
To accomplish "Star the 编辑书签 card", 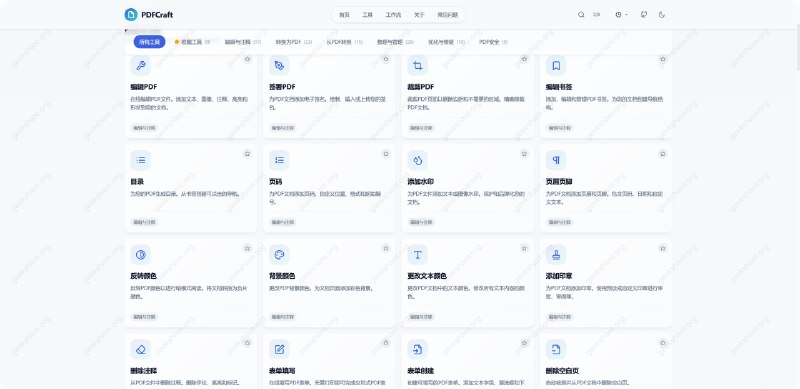I will click(x=663, y=59).
